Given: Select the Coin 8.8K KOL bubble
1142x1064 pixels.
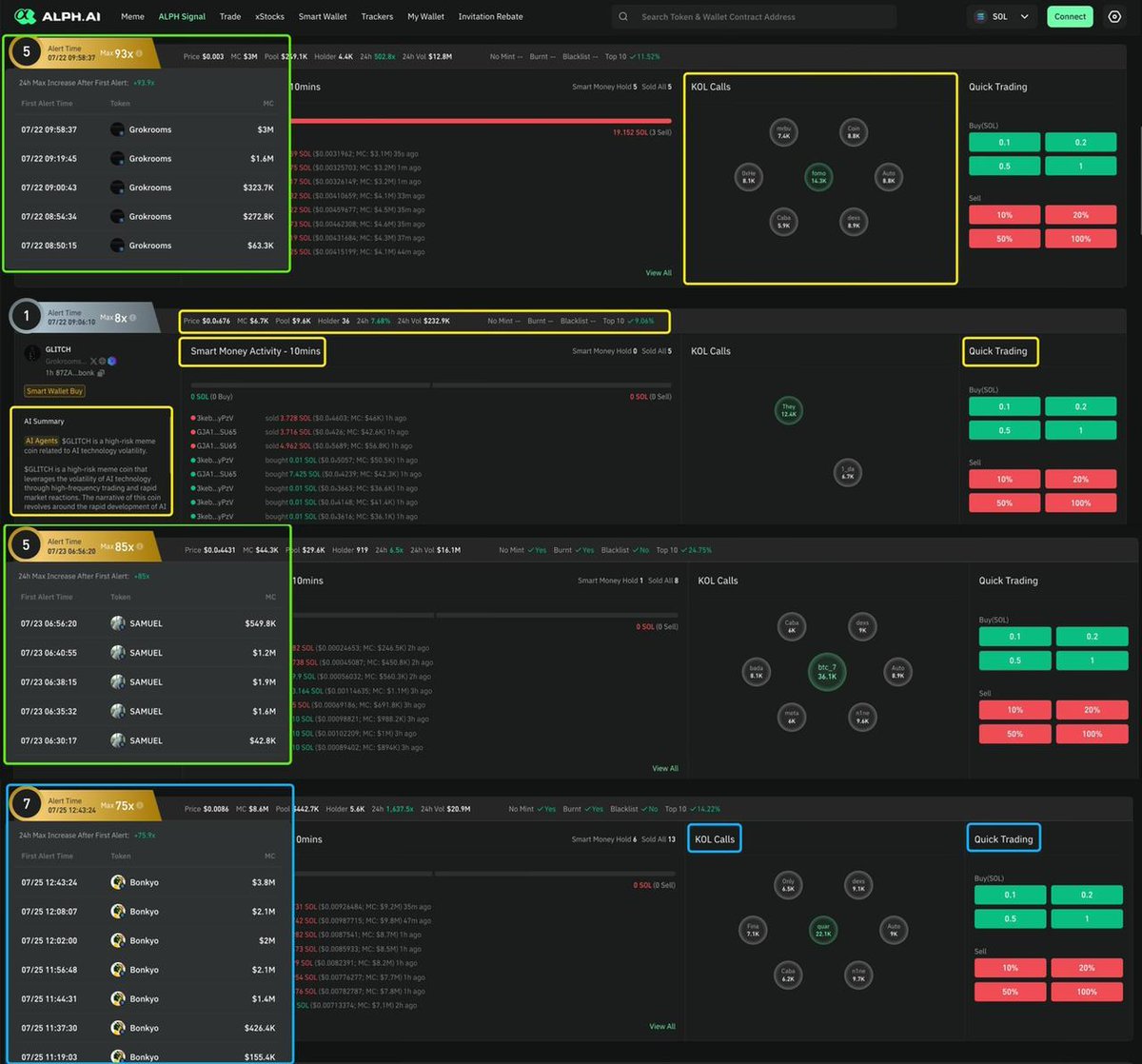Looking at the screenshot, I should (854, 132).
